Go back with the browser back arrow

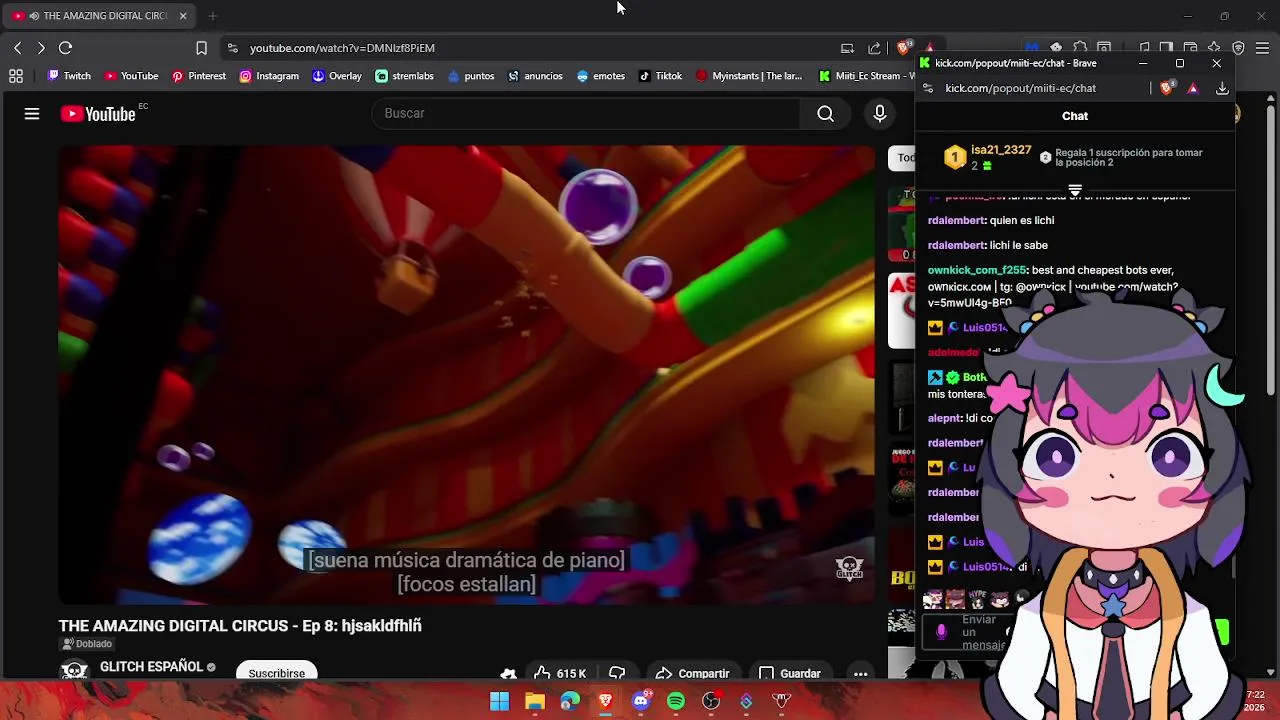pos(18,48)
